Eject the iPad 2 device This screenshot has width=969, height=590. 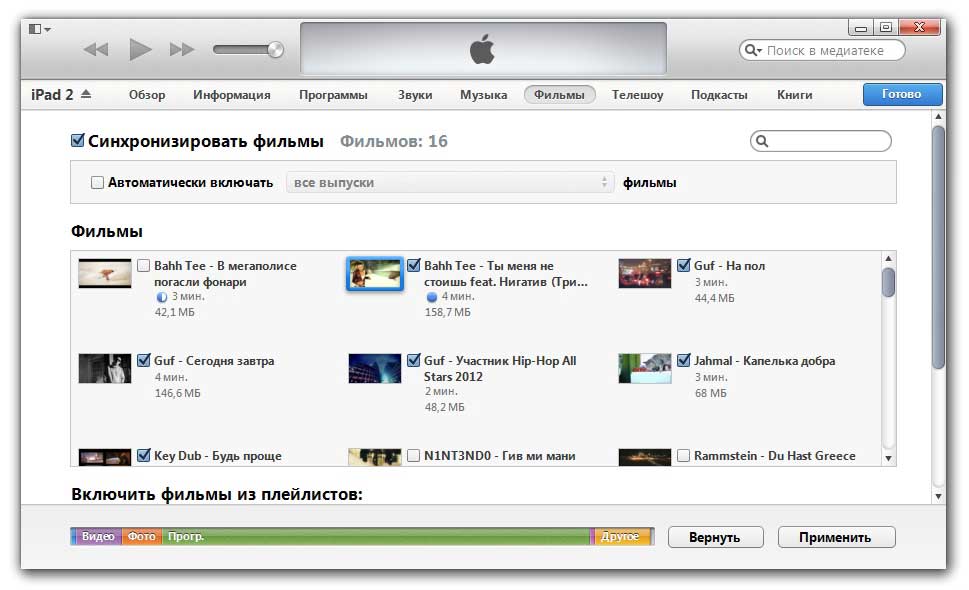pyautogui.click(x=85, y=94)
